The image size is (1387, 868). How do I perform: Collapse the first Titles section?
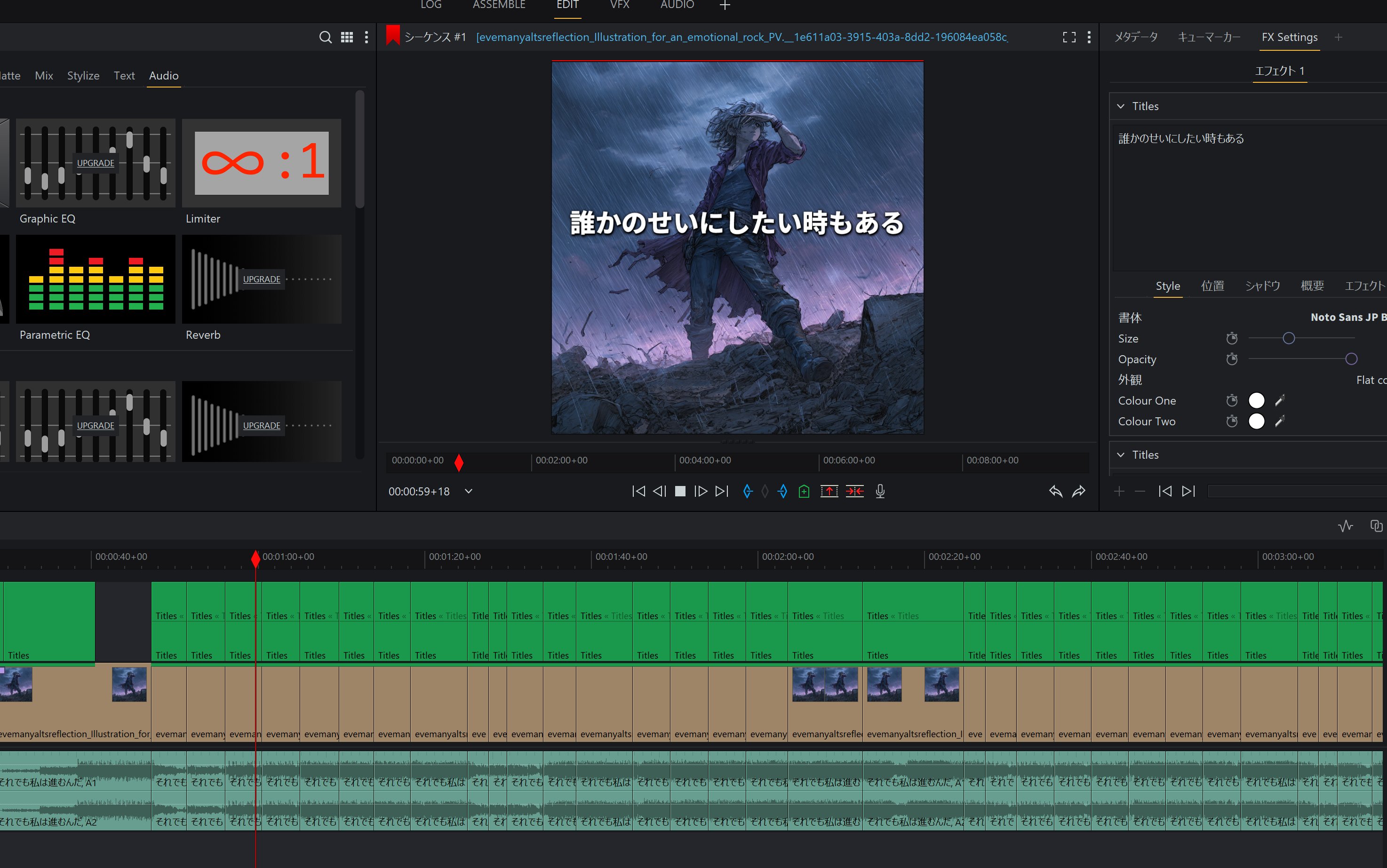click(1121, 106)
